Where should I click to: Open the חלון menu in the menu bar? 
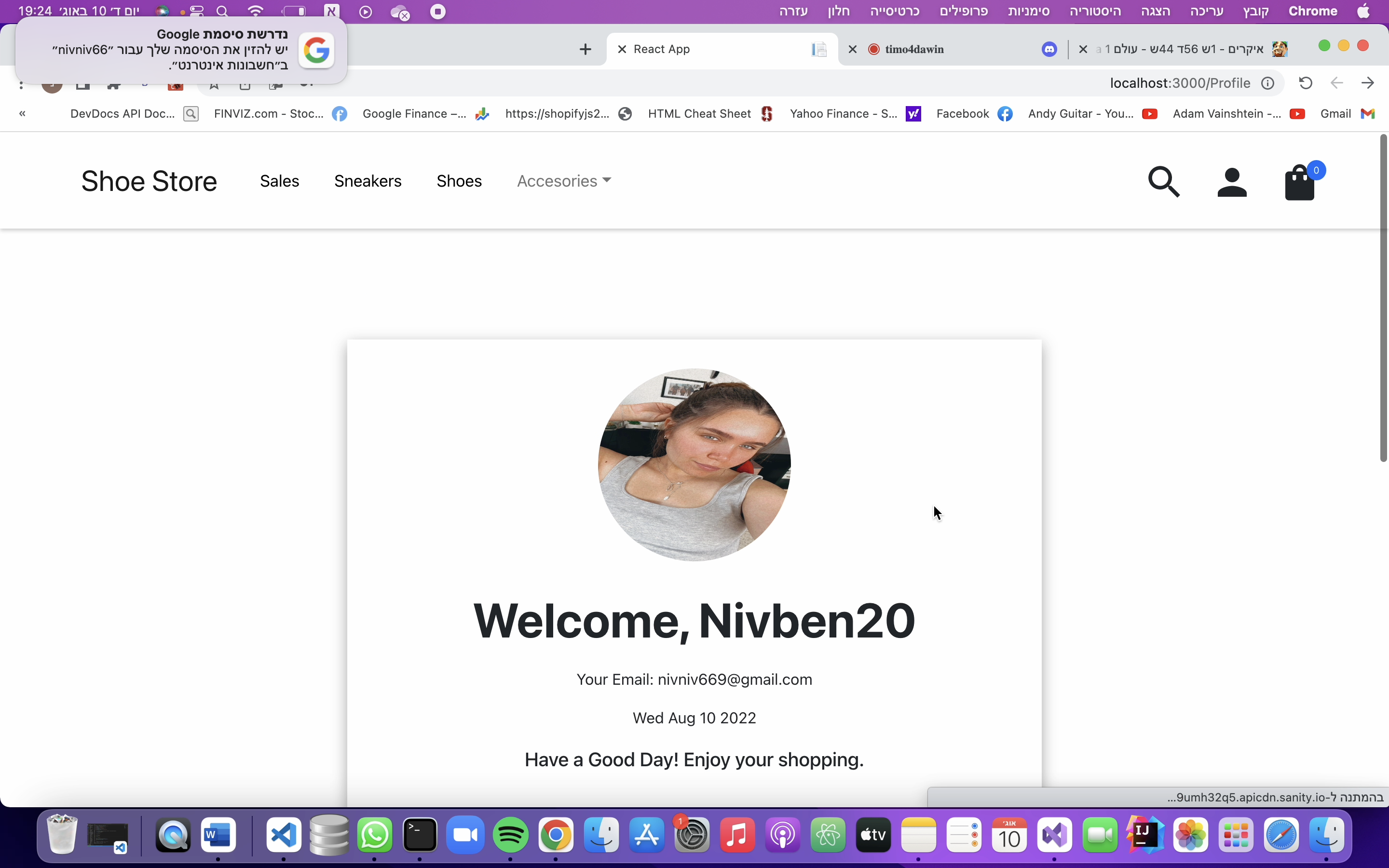(x=838, y=12)
